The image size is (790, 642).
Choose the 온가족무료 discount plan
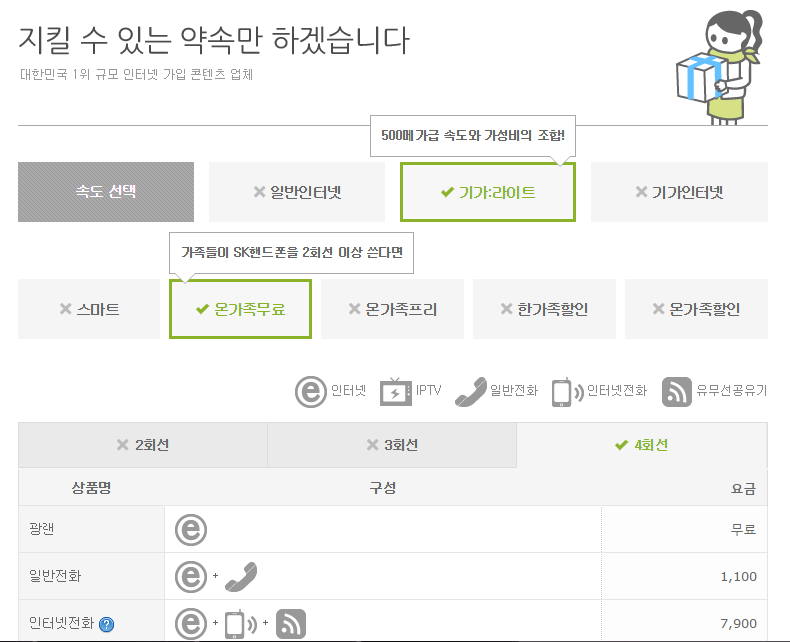coord(240,309)
